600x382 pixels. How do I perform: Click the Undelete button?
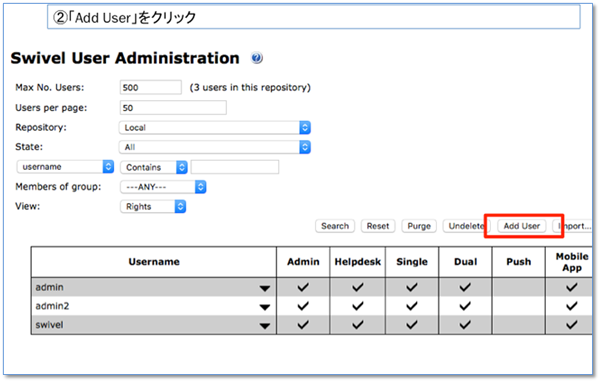click(x=467, y=226)
